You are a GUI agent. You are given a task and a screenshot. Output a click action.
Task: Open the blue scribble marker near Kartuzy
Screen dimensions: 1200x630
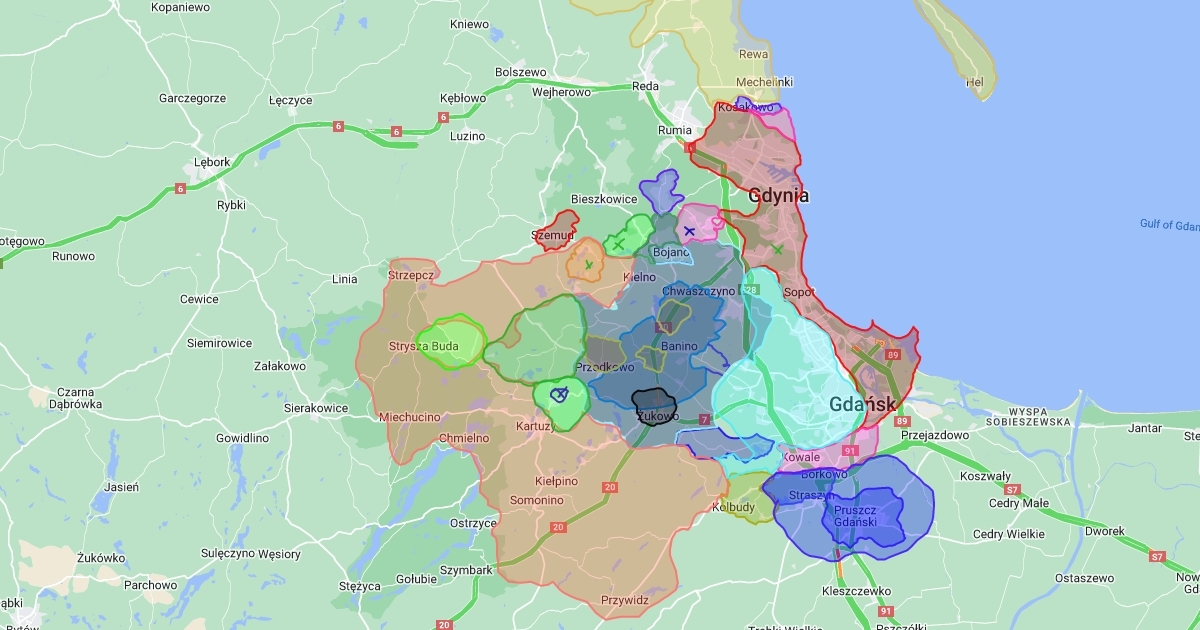(x=560, y=394)
